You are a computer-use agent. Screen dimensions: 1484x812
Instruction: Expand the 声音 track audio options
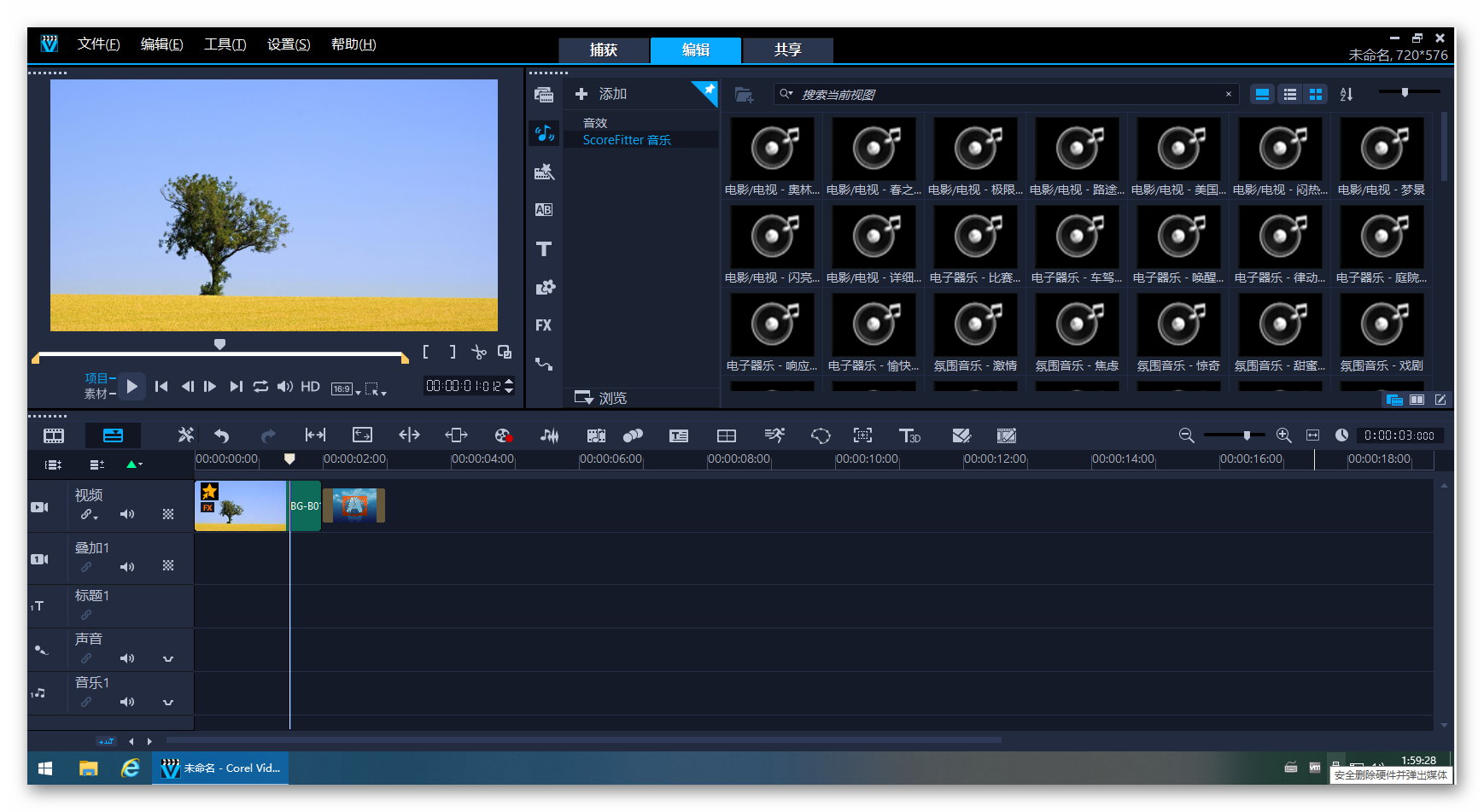coord(168,659)
